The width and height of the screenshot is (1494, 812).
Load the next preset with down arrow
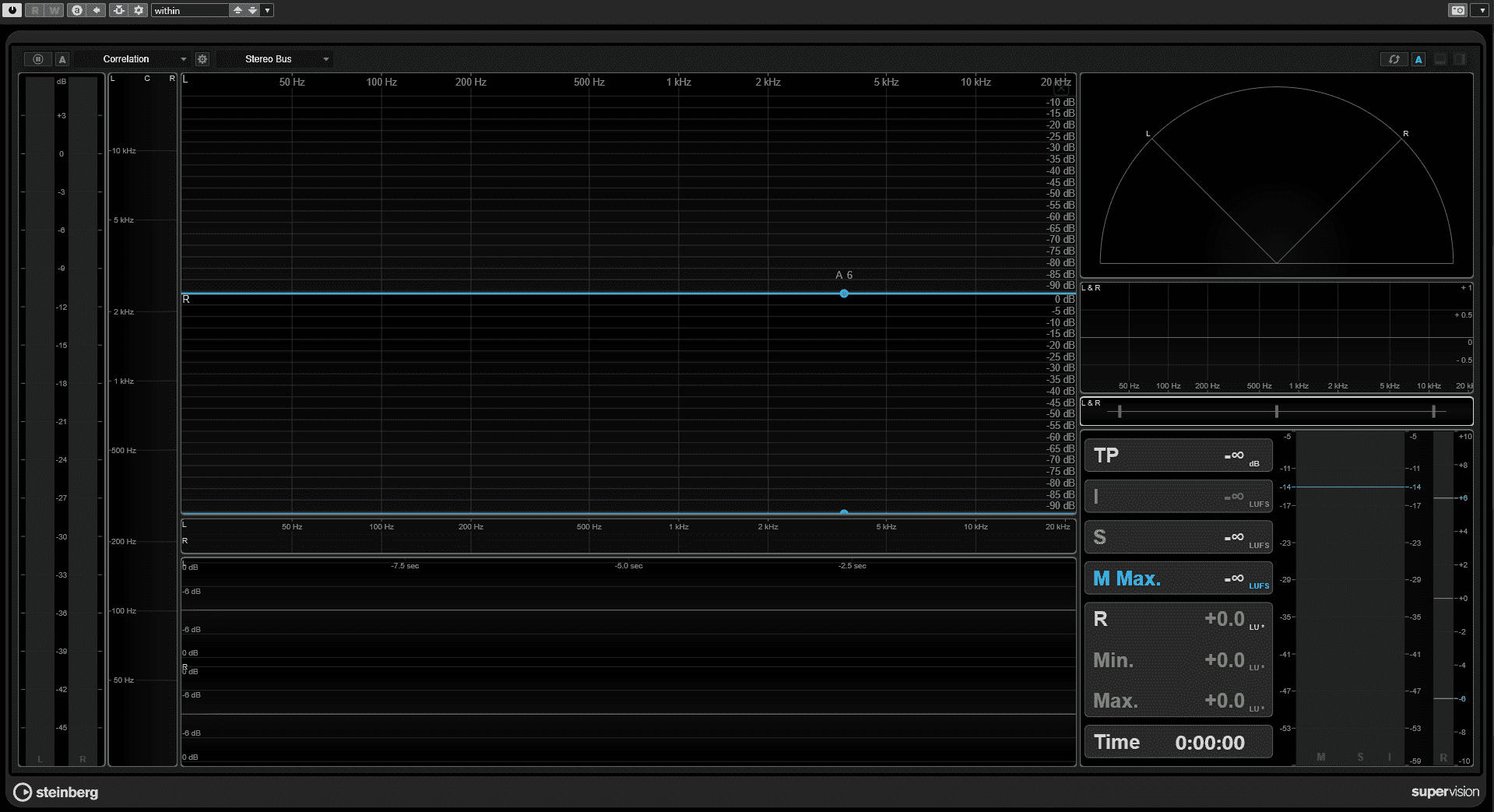pos(252,10)
